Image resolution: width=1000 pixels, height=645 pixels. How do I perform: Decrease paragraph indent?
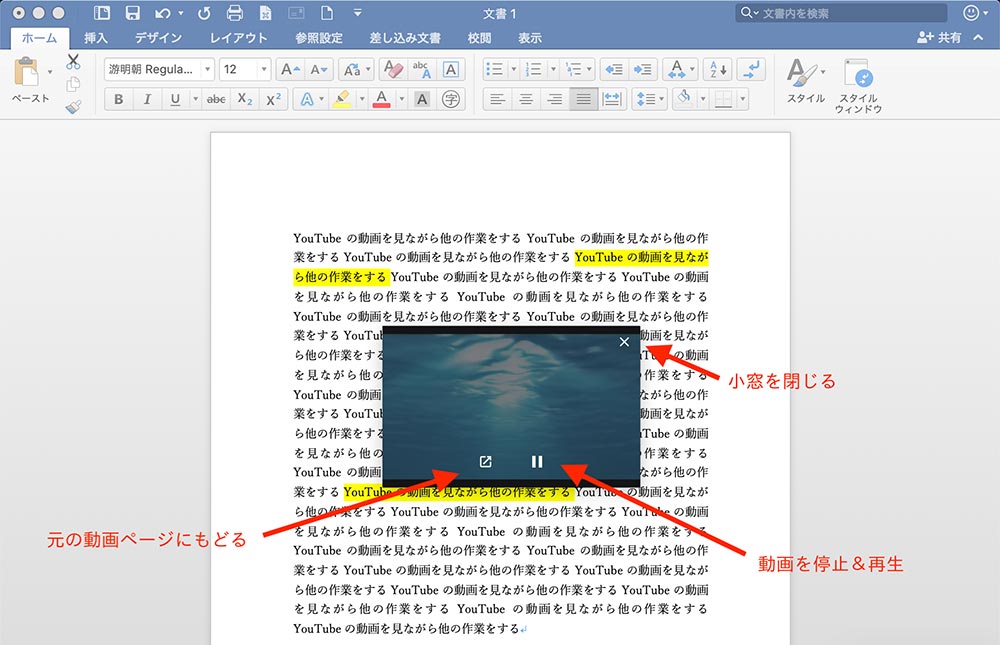[x=614, y=70]
